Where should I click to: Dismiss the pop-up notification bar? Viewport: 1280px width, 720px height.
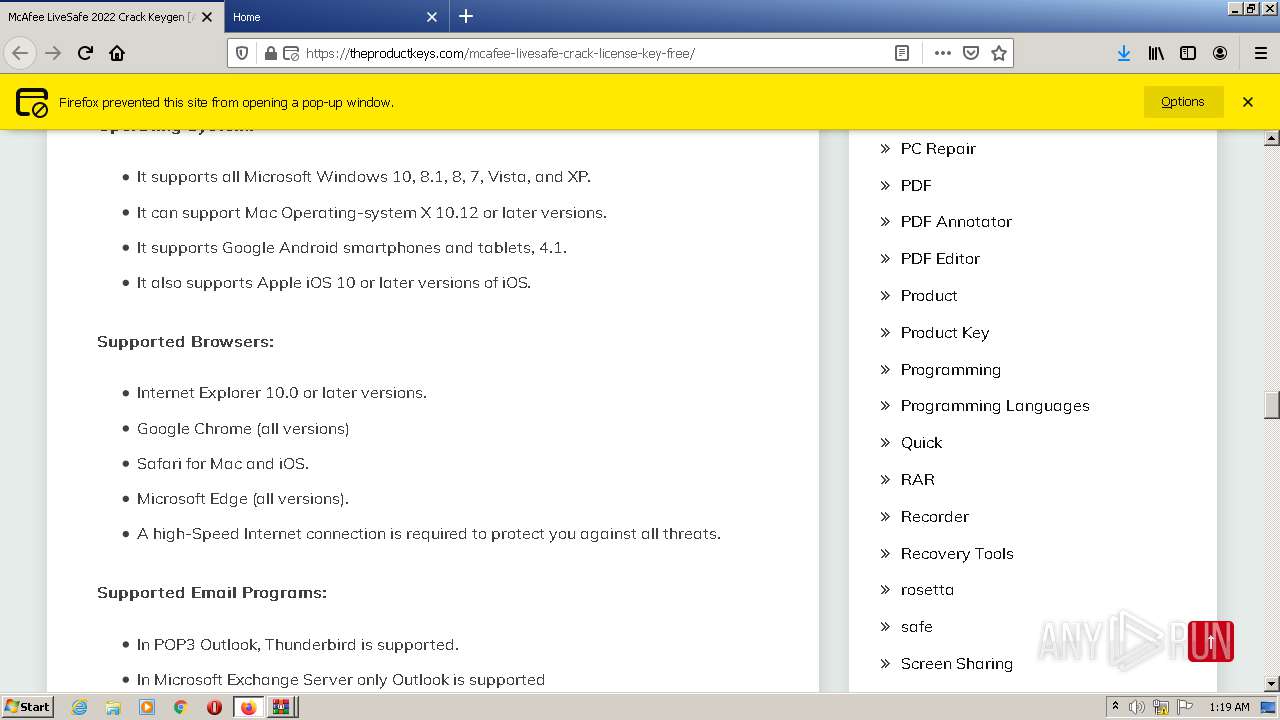[1248, 102]
